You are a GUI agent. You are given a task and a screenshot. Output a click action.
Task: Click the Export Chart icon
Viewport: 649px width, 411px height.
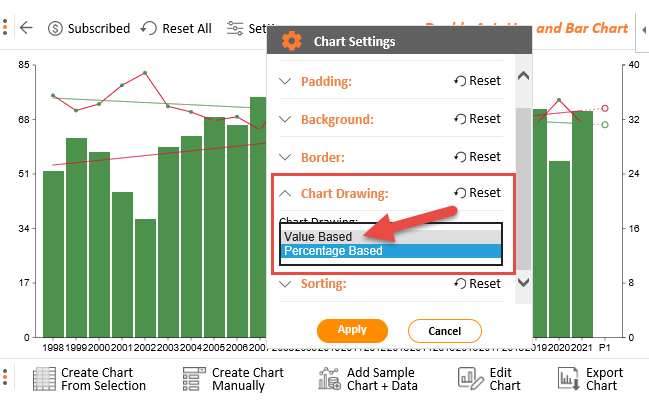click(568, 379)
